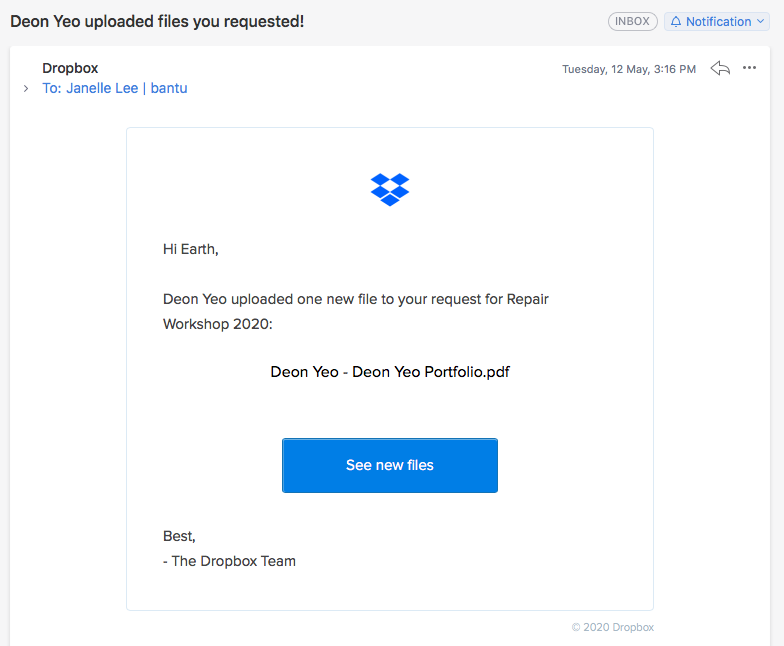Click the See new files button
Image resolution: width=784 pixels, height=646 pixels.
tap(390, 465)
